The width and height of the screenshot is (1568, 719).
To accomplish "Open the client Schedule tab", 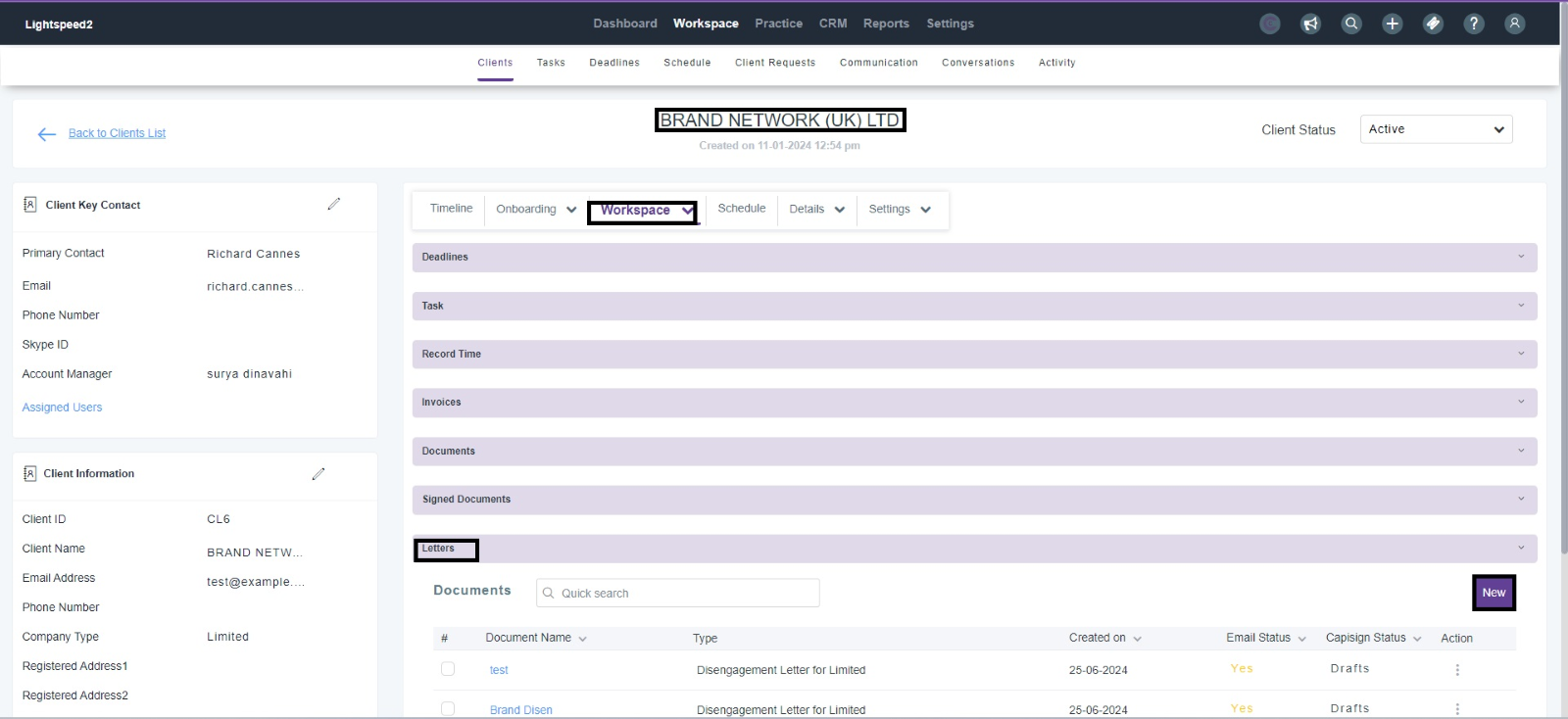I will click(742, 209).
